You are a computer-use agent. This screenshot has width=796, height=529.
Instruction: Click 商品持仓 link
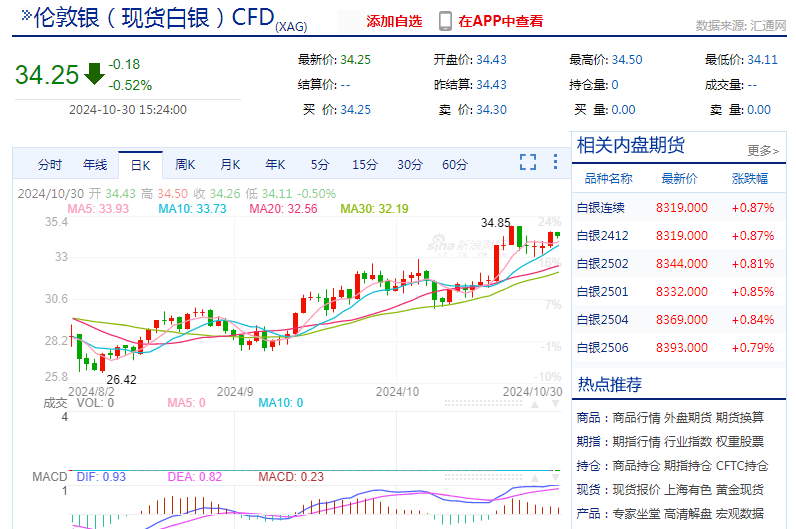(x=636, y=466)
